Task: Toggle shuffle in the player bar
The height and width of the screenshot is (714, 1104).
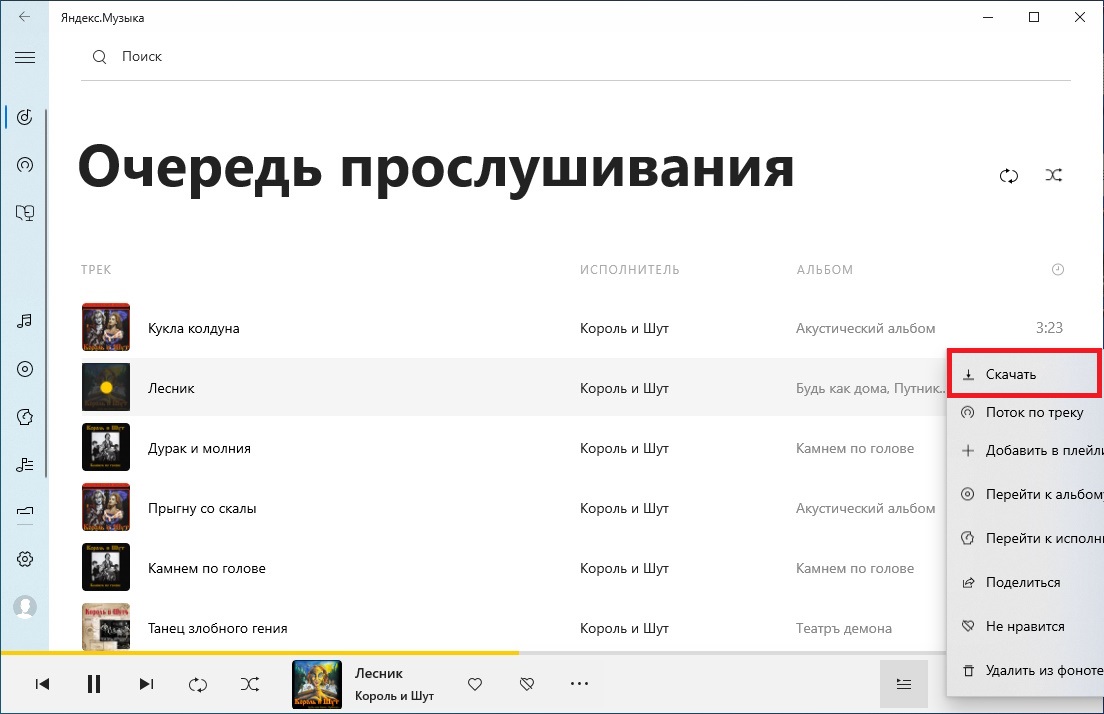Action: [250, 684]
